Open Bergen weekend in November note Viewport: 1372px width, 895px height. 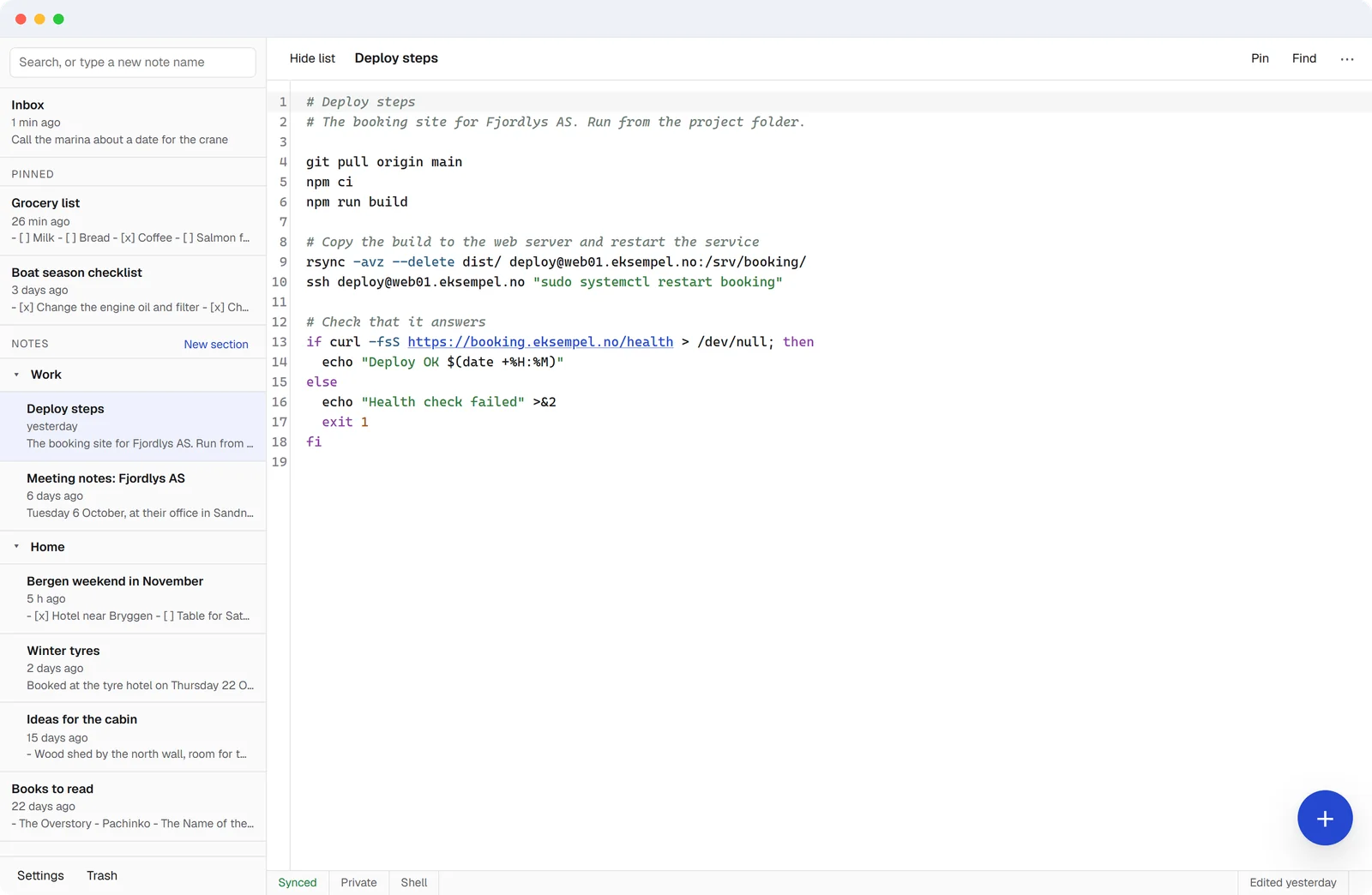point(133,598)
